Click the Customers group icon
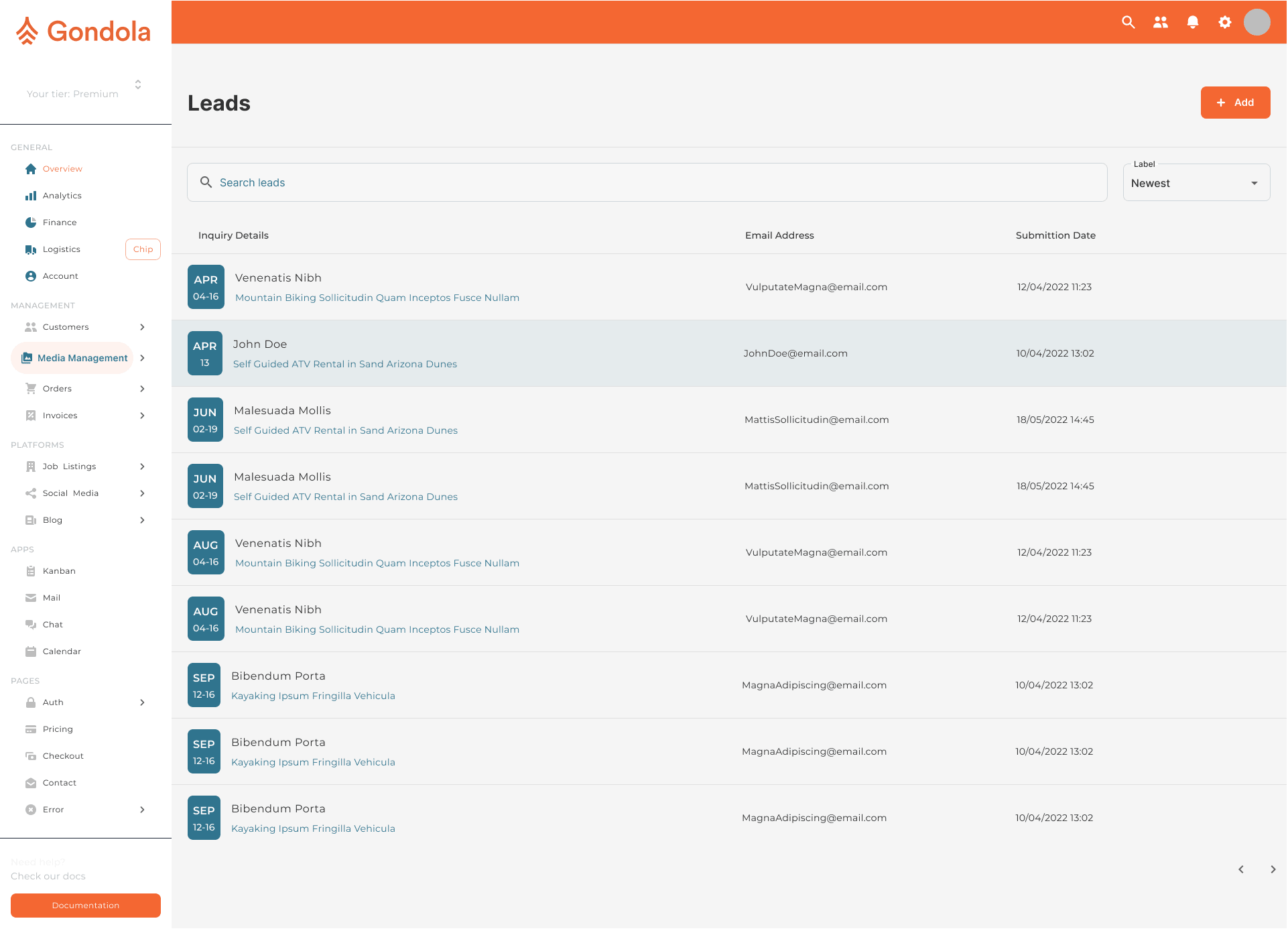 click(x=31, y=327)
